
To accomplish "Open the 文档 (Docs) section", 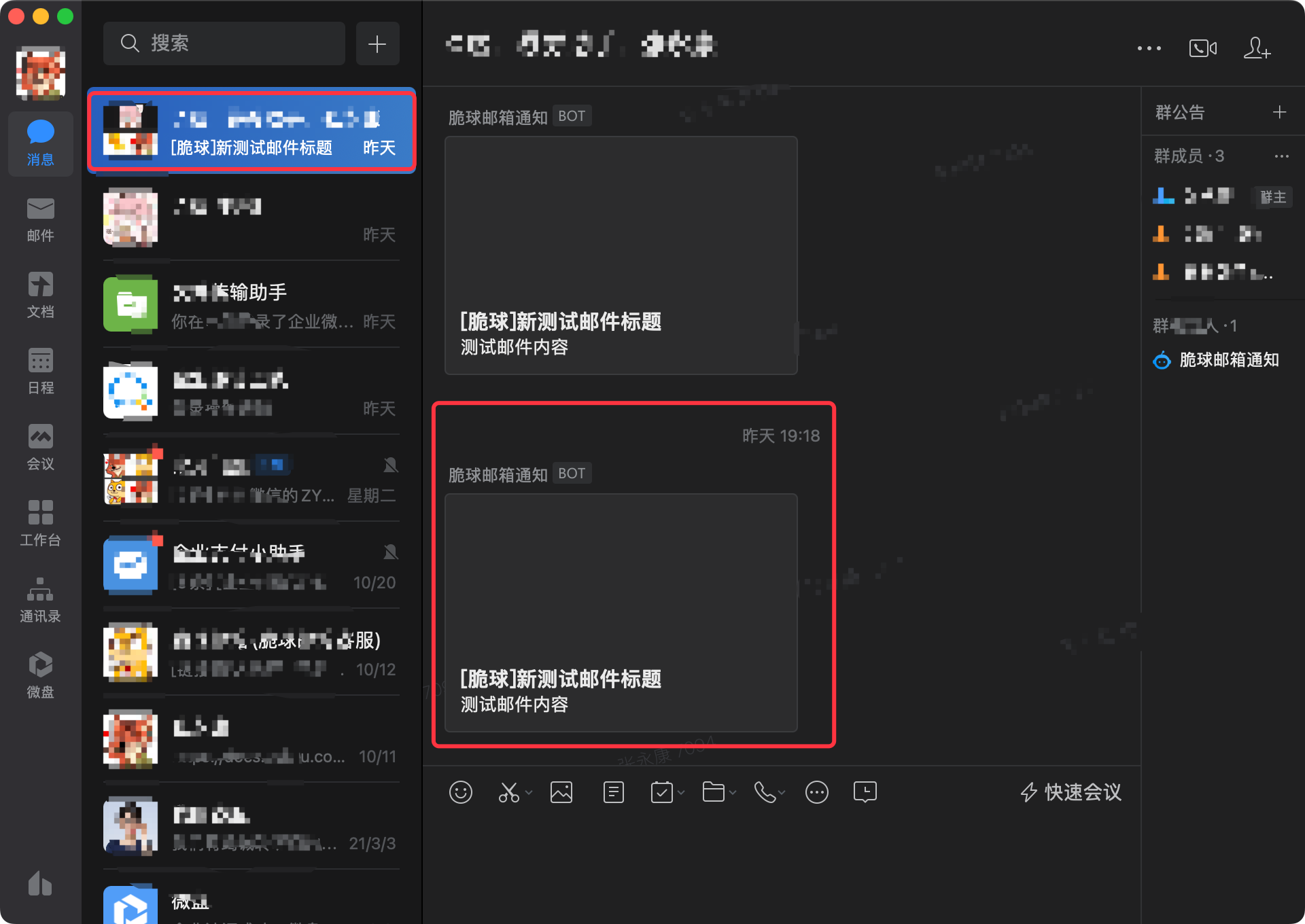I will tap(40, 296).
